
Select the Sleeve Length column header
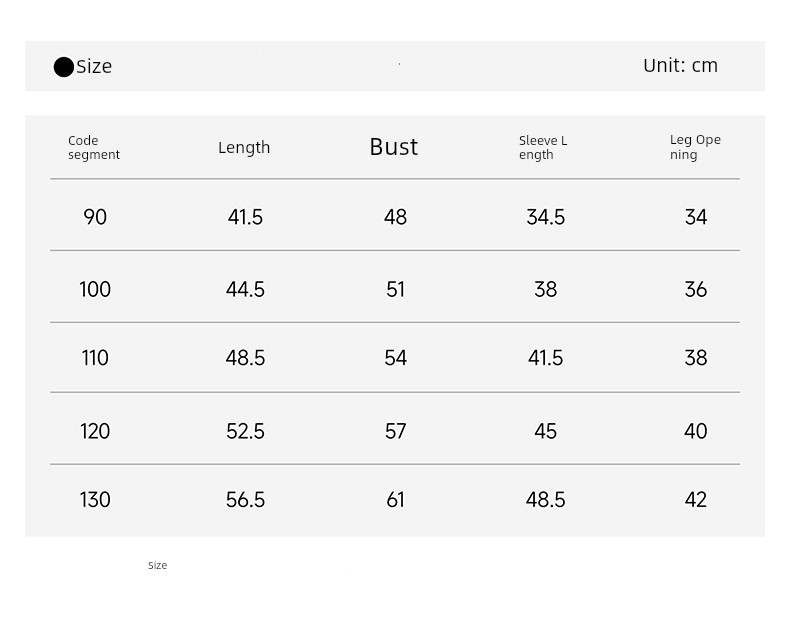(x=543, y=147)
